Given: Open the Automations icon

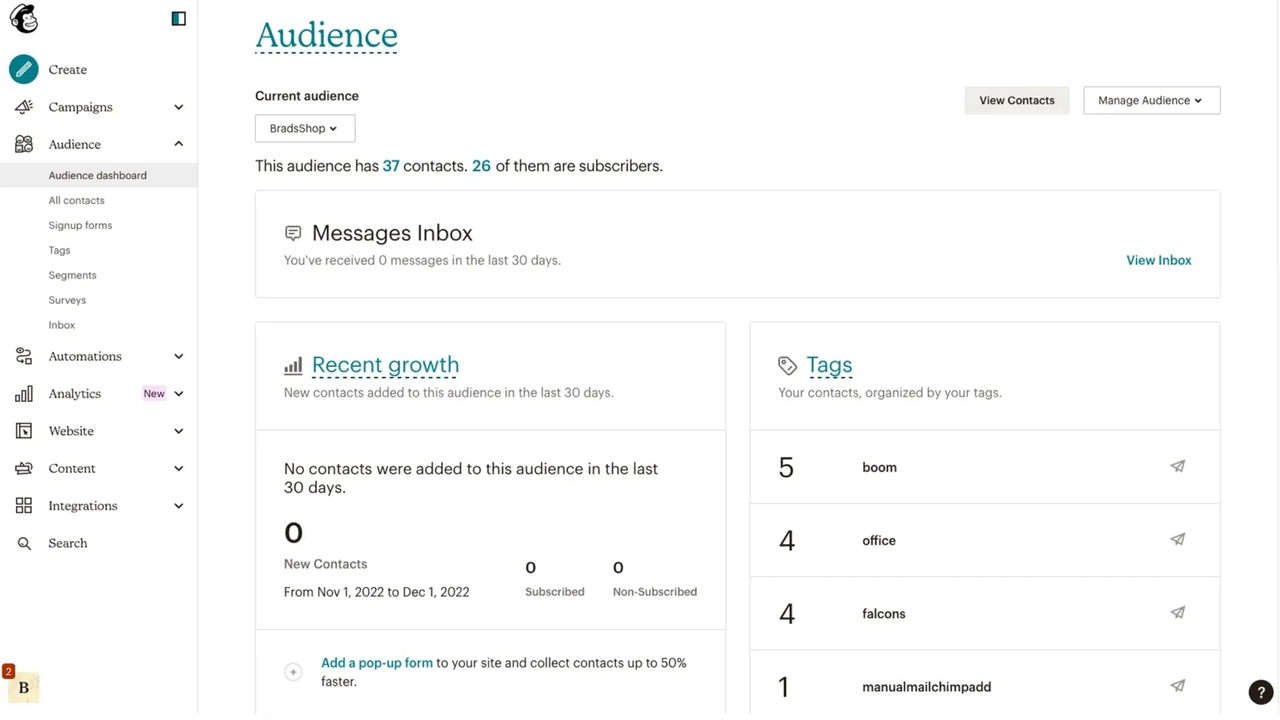Looking at the screenshot, I should 24,356.
